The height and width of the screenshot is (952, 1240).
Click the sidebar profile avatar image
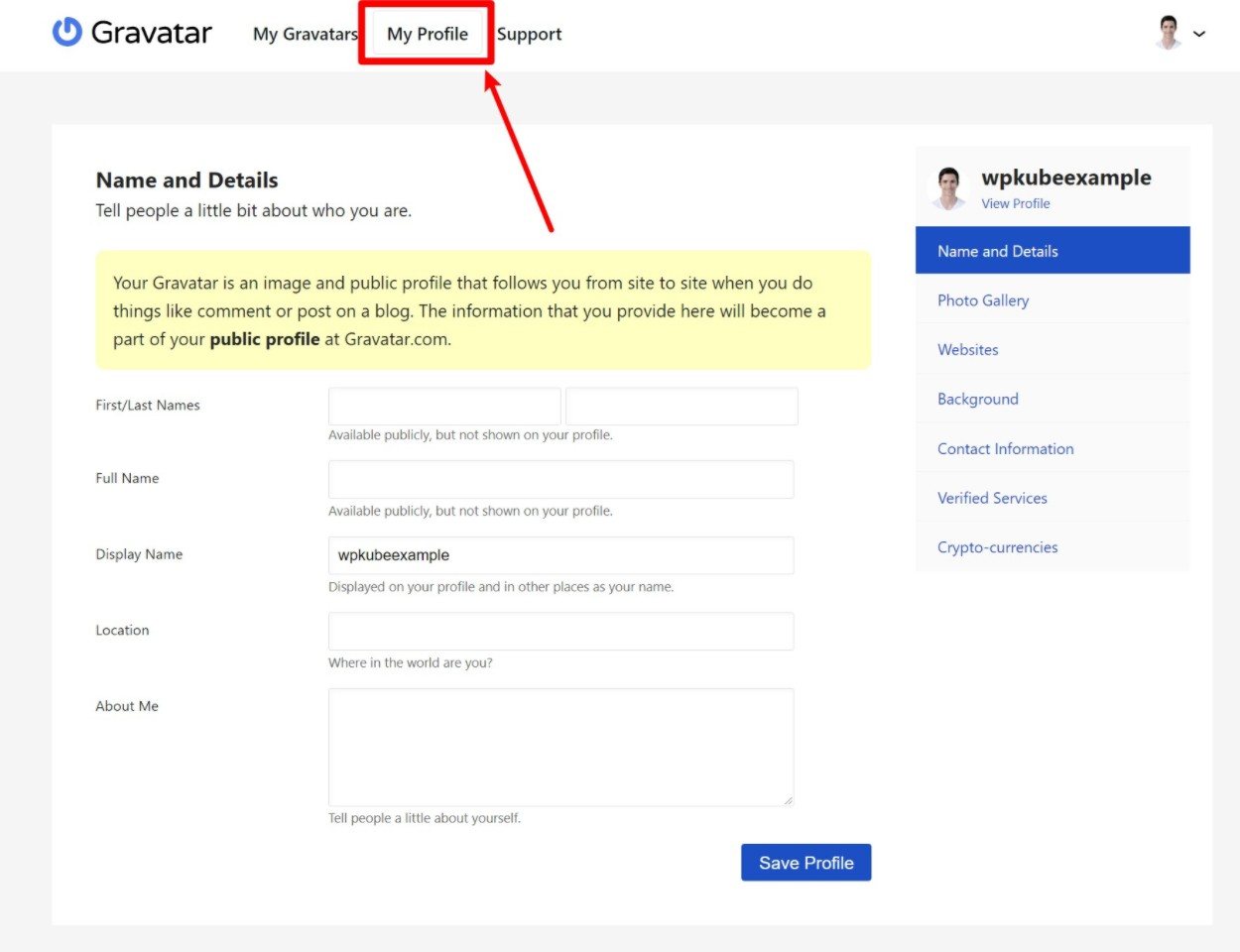tap(949, 188)
